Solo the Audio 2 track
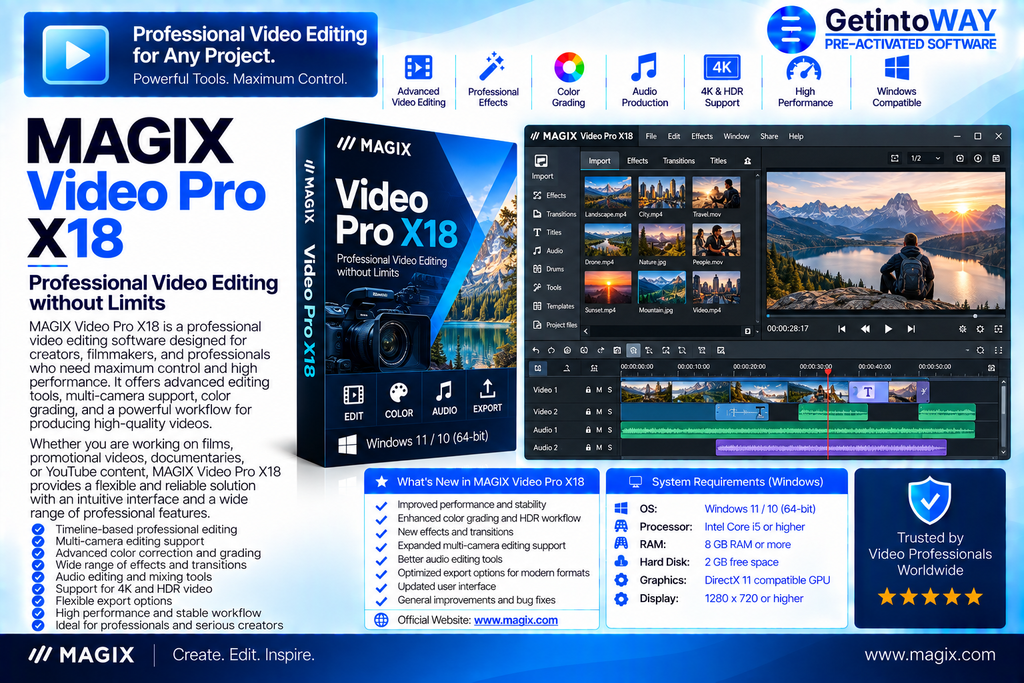The image size is (1024, 683). [610, 448]
